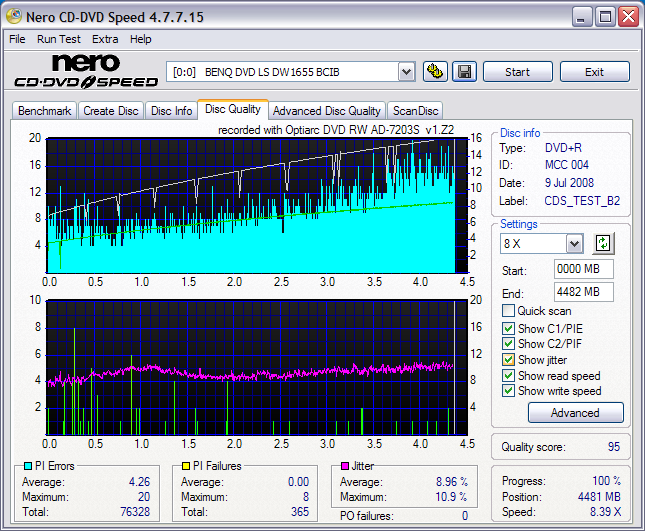Uncheck Show C1/PIE option

coord(509,327)
